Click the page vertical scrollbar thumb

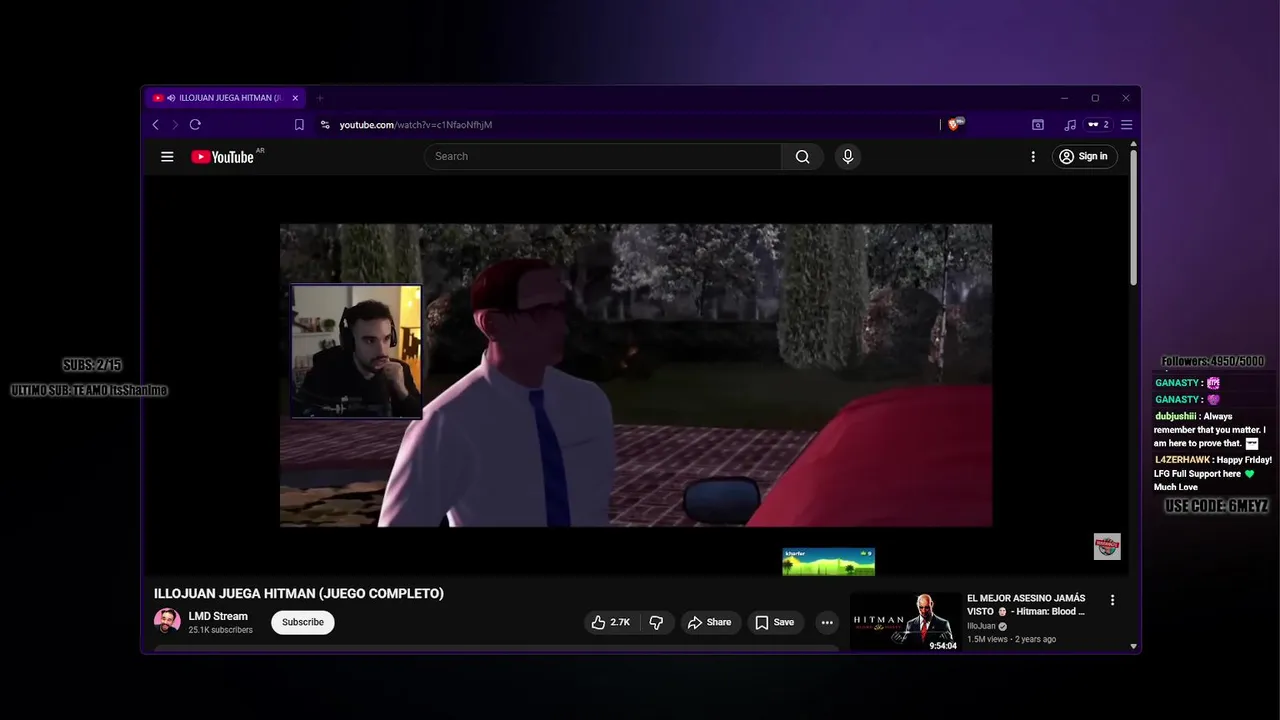tap(1133, 218)
